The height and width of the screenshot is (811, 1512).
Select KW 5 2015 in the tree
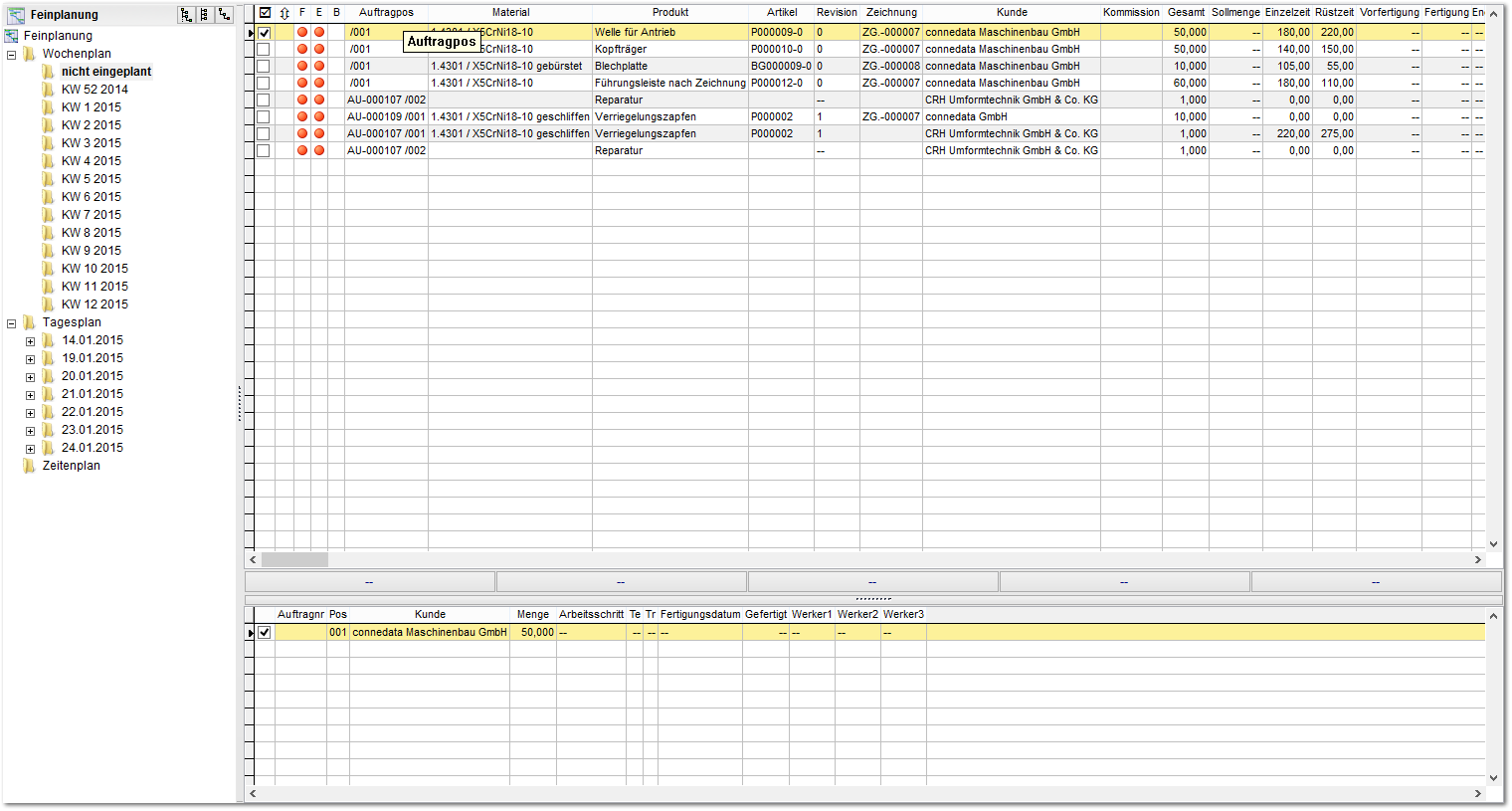[92, 179]
